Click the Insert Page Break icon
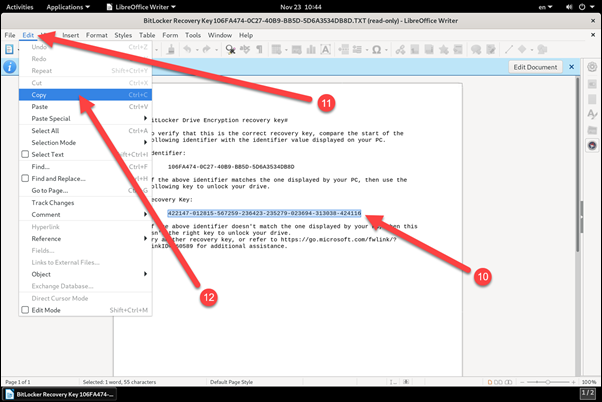 (344, 50)
